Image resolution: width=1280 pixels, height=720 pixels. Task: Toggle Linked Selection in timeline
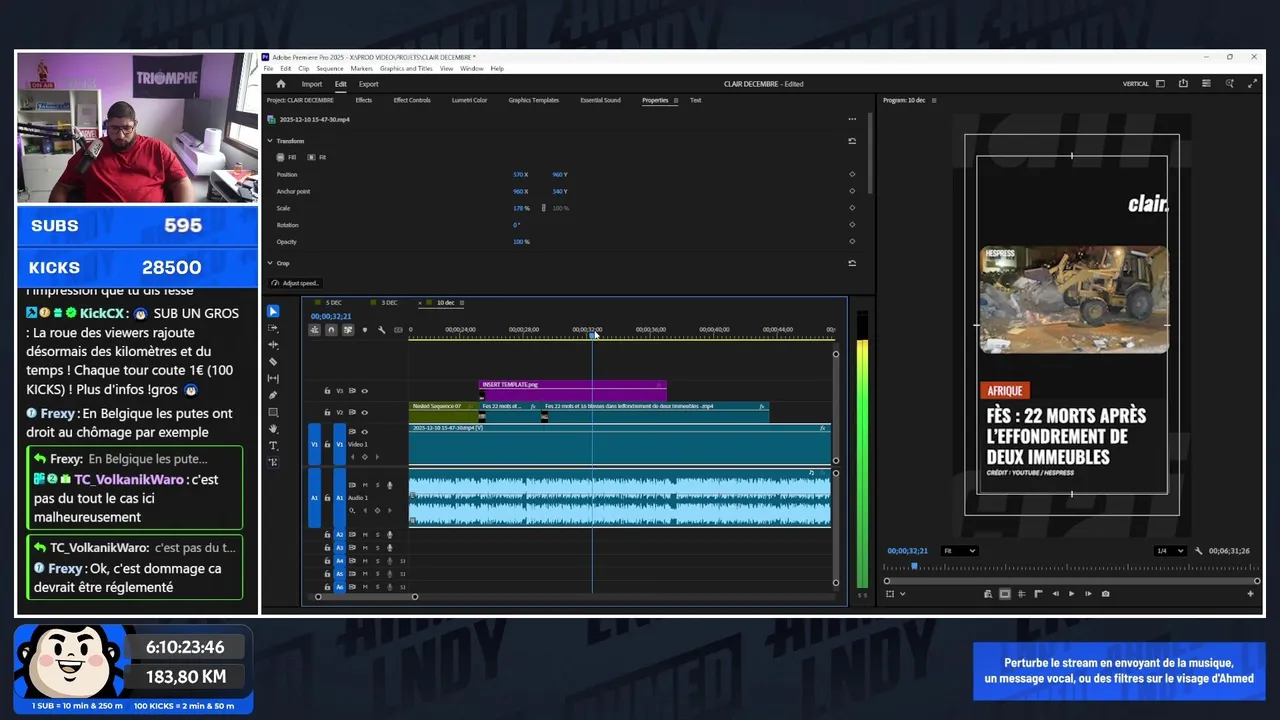347,330
